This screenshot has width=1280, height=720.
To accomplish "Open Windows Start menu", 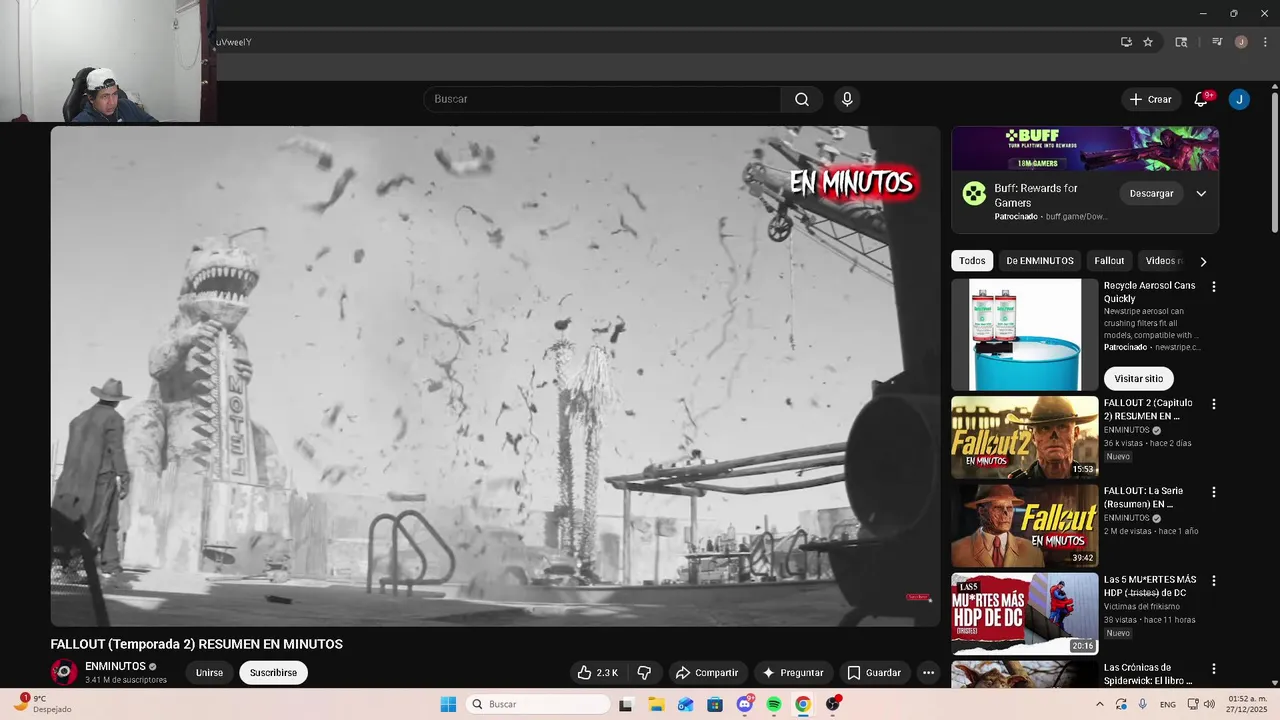I will tap(448, 704).
